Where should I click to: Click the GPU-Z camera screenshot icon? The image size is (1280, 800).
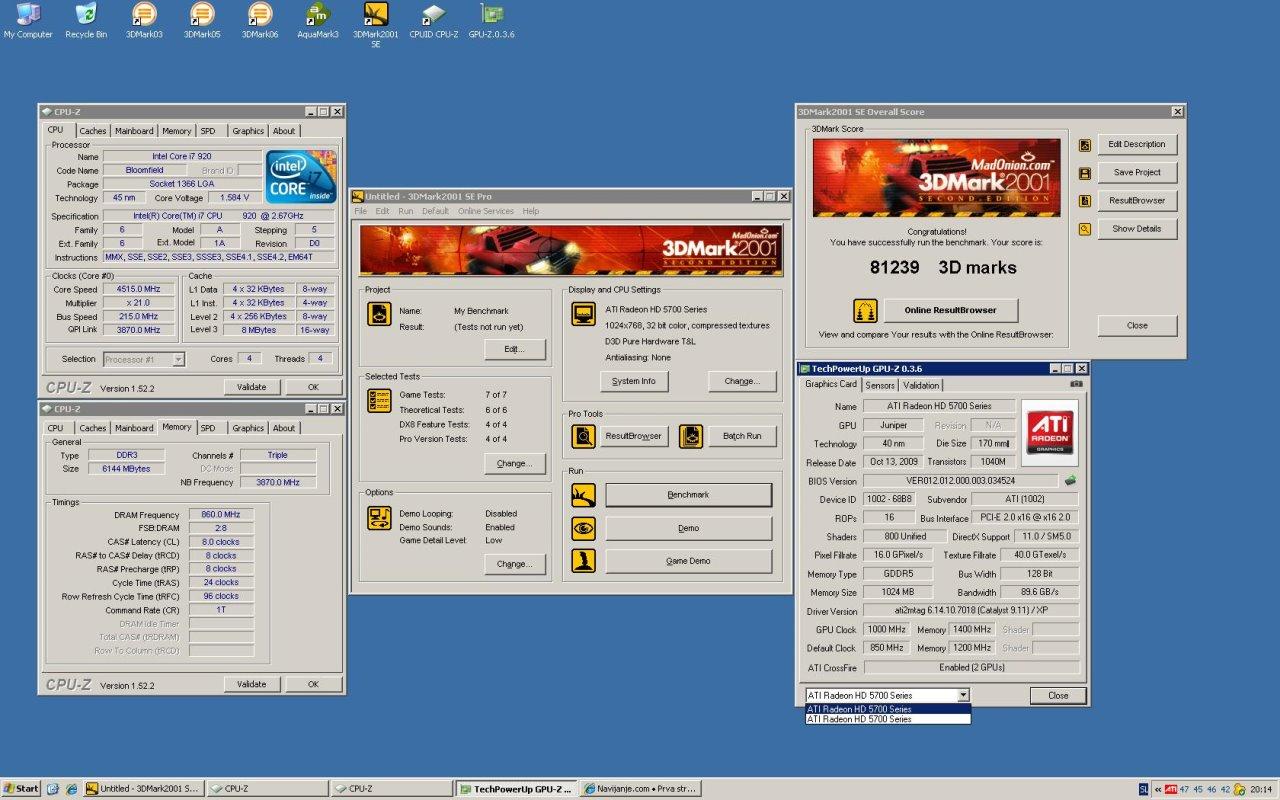1076,384
